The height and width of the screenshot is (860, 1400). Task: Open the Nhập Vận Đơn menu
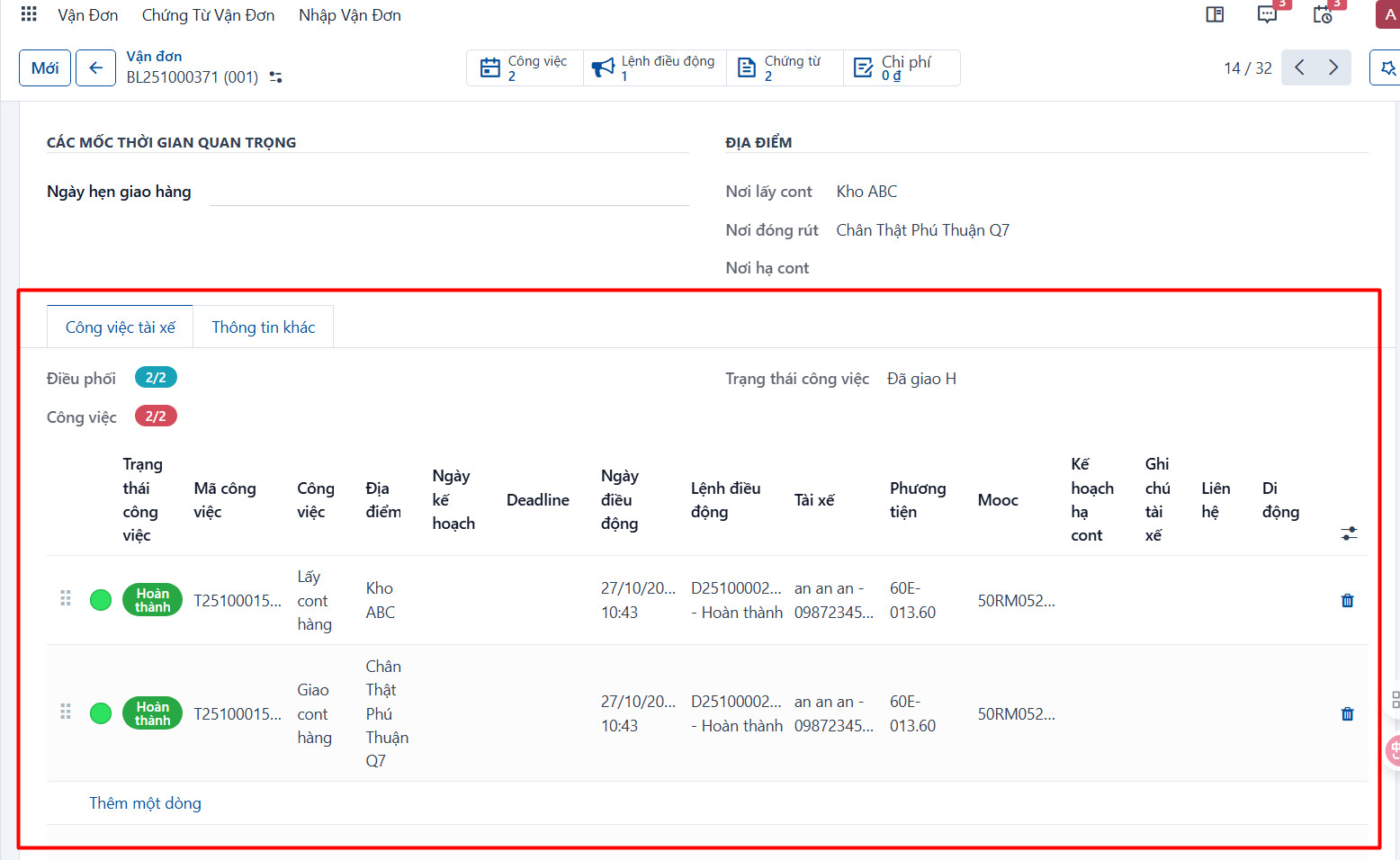[350, 15]
